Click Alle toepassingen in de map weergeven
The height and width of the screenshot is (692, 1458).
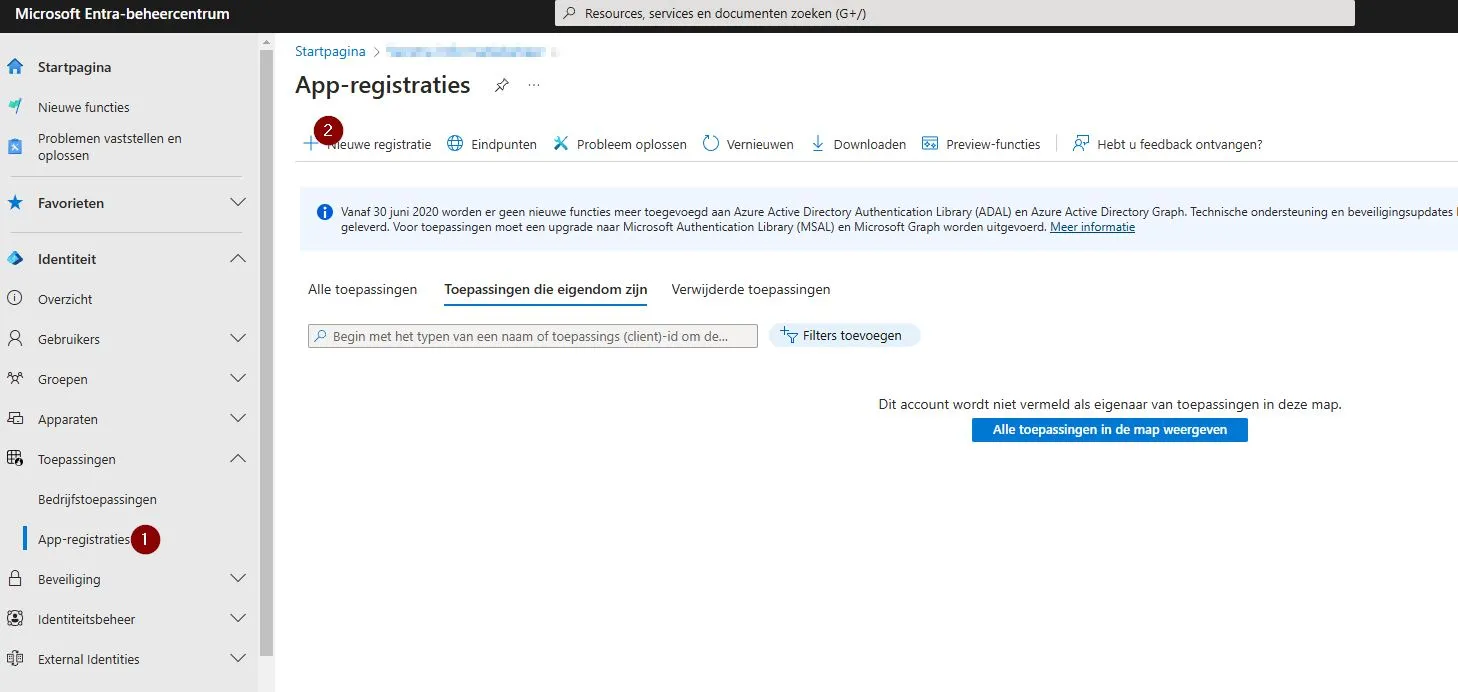[1110, 430]
